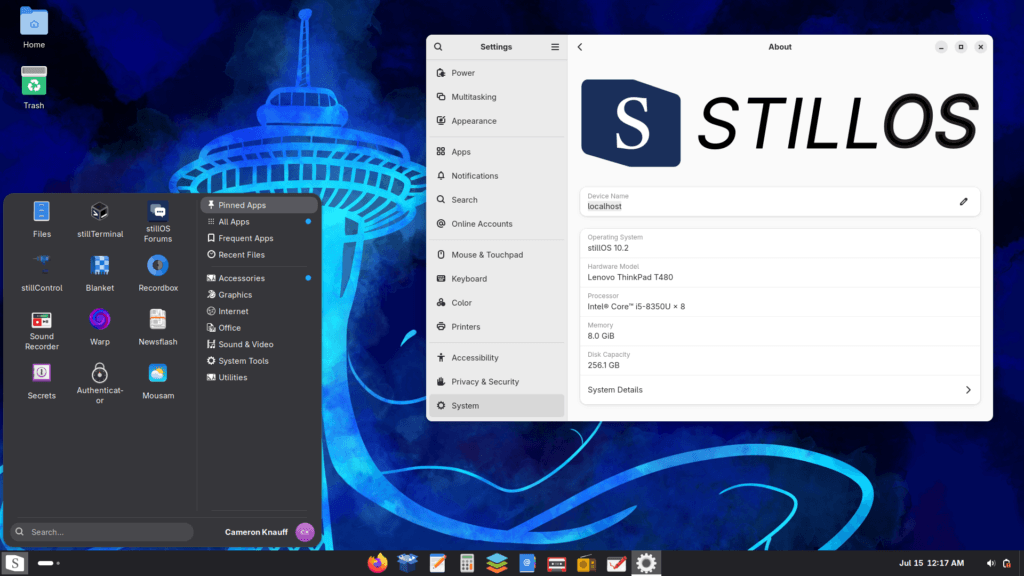Viewport: 1024px width, 576px height.
Task: Open Accessibility settings
Action: (496, 358)
